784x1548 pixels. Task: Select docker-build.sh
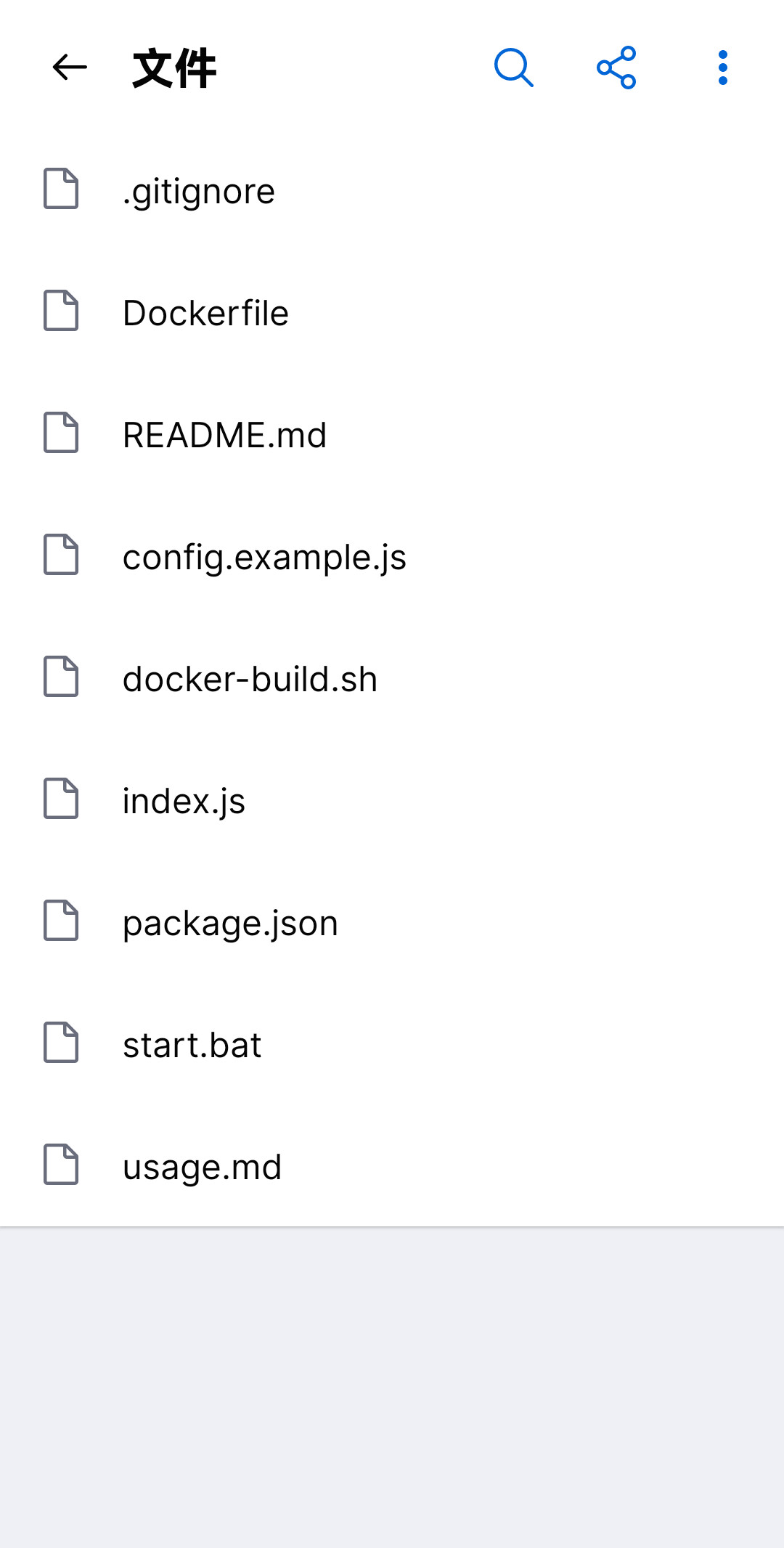pos(250,678)
